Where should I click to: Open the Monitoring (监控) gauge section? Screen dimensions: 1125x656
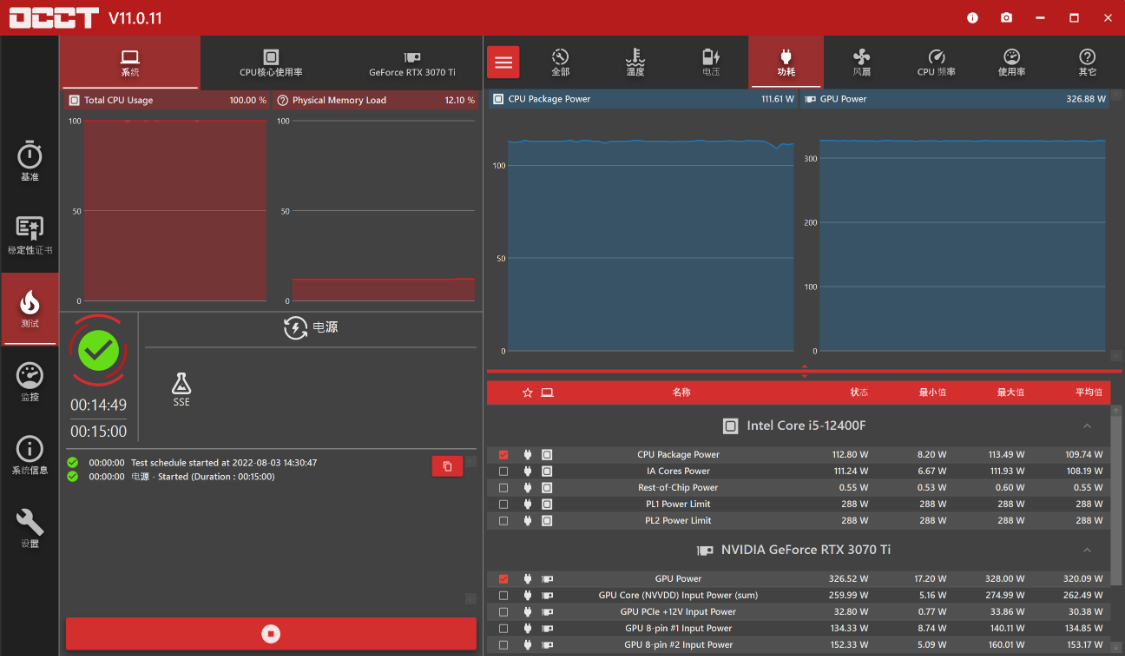[29, 382]
